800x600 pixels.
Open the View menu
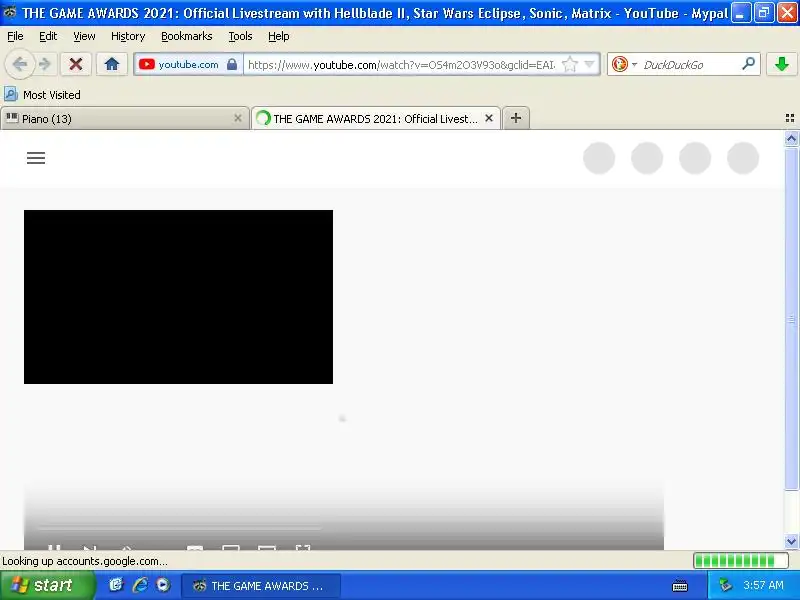pos(84,36)
